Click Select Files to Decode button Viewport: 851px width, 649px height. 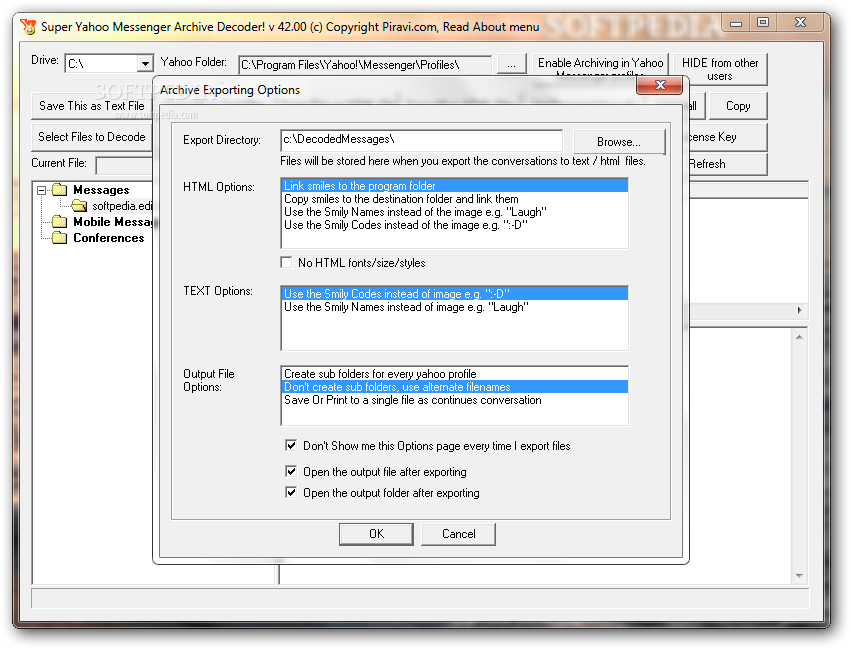click(91, 137)
